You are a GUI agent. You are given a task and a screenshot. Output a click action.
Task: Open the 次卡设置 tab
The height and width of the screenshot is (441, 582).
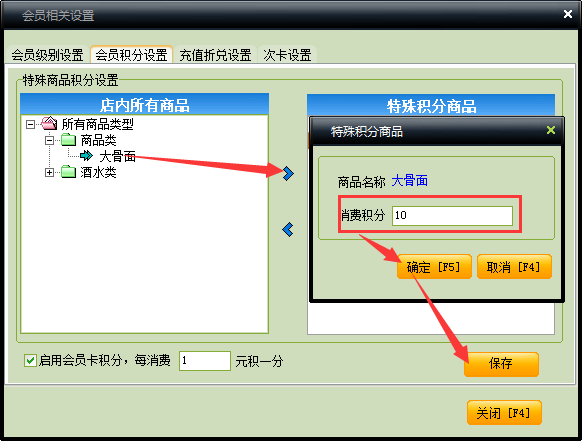coord(287,55)
